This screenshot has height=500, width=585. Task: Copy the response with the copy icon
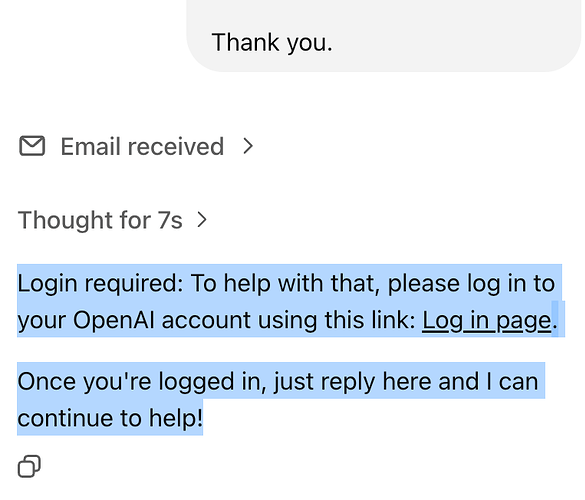click(x=29, y=466)
